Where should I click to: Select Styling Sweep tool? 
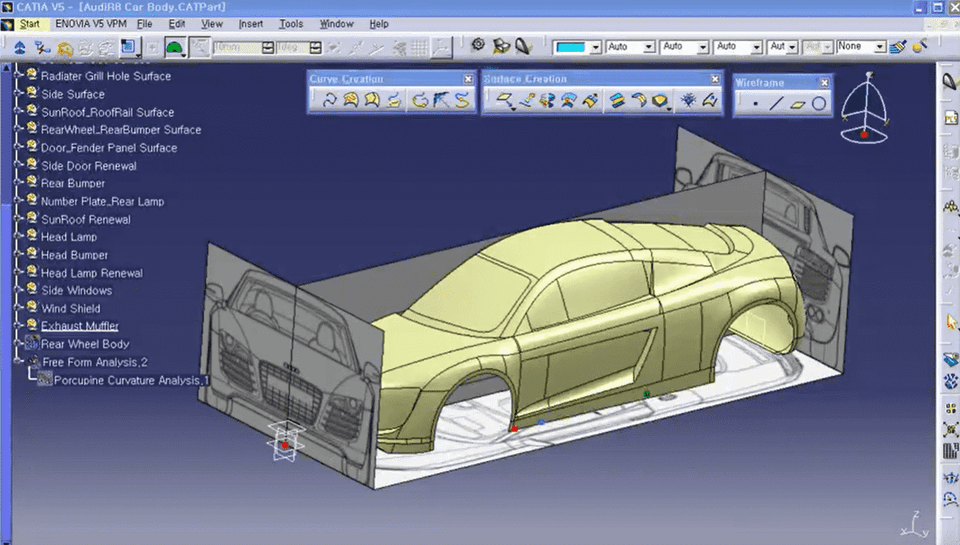pos(710,100)
